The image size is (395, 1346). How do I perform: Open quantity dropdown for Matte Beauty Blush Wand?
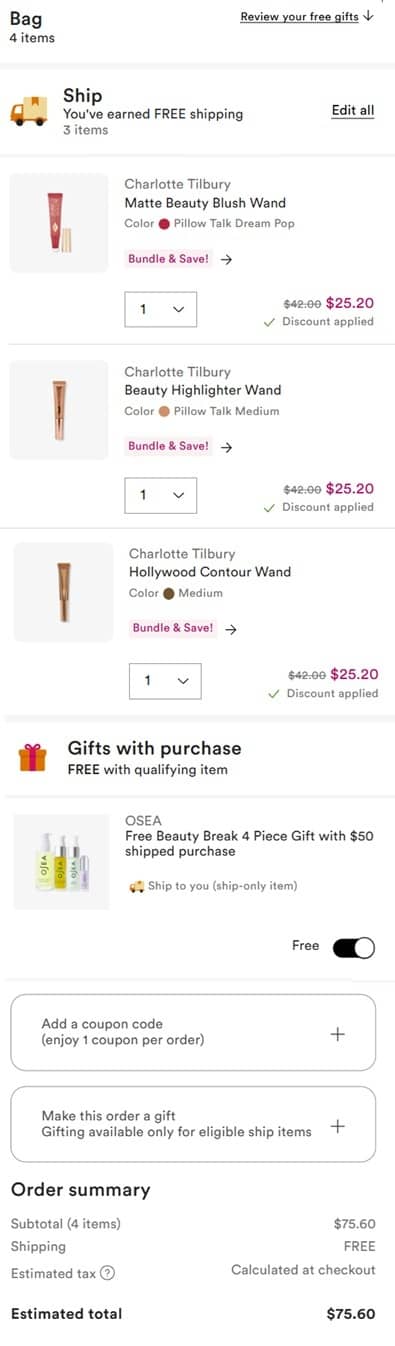pyautogui.click(x=160, y=309)
